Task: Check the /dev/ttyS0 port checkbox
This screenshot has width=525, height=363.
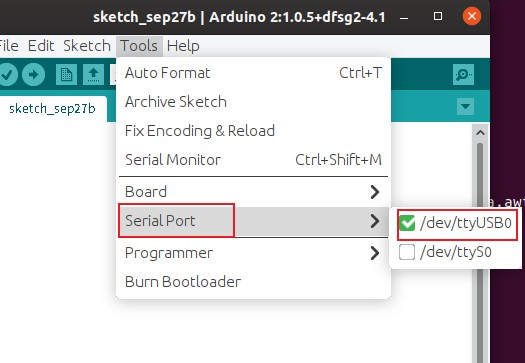Action: pos(407,252)
